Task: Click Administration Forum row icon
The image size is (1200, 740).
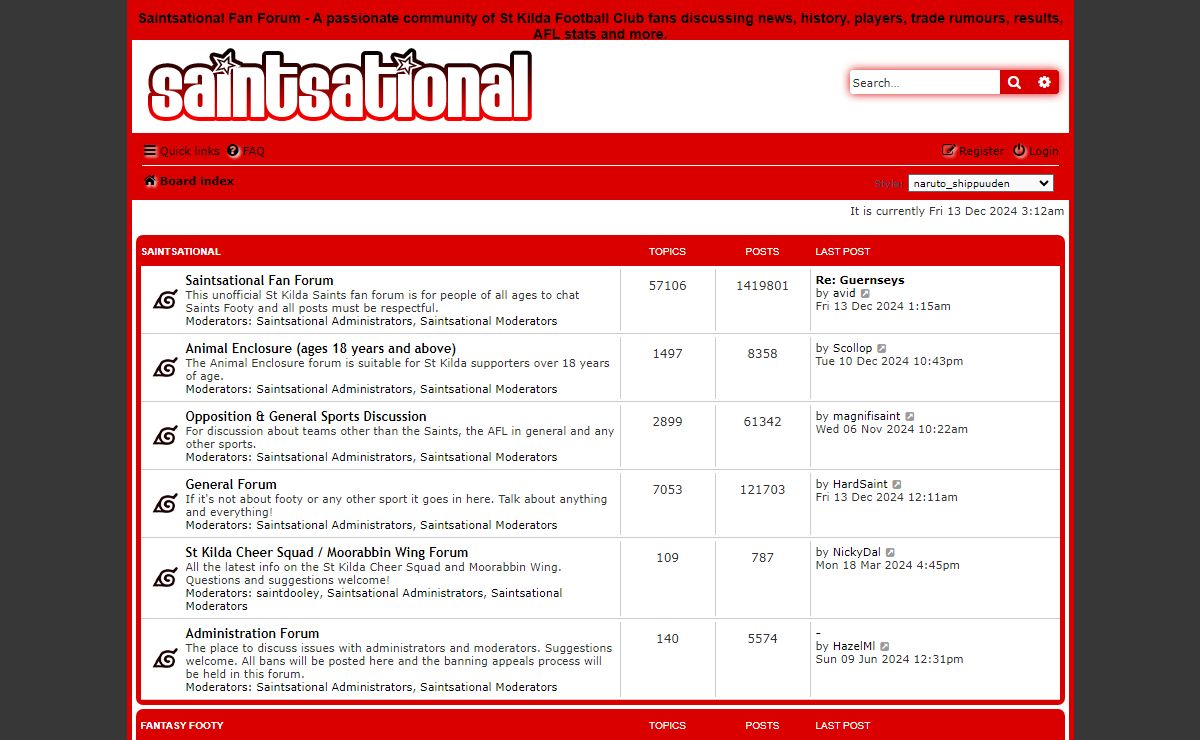Action: (x=165, y=658)
